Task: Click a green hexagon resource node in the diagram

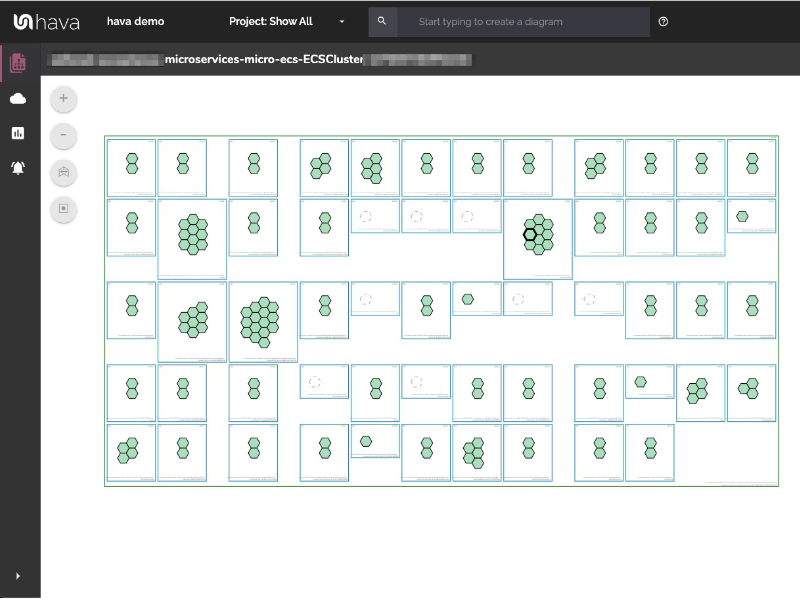Action: [x=130, y=158]
